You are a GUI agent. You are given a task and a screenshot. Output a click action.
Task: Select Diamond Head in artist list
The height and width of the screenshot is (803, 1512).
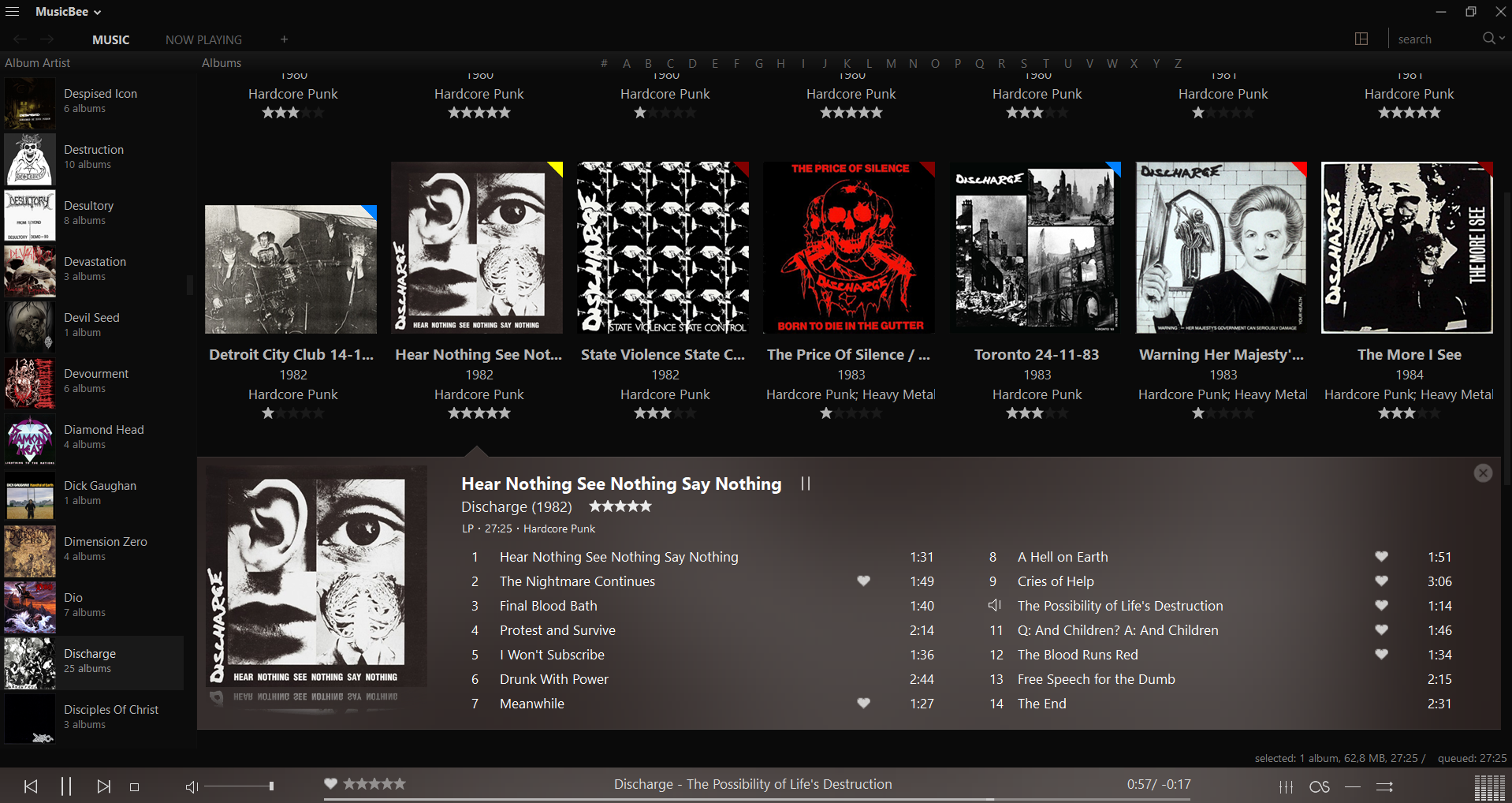pyautogui.click(x=94, y=438)
